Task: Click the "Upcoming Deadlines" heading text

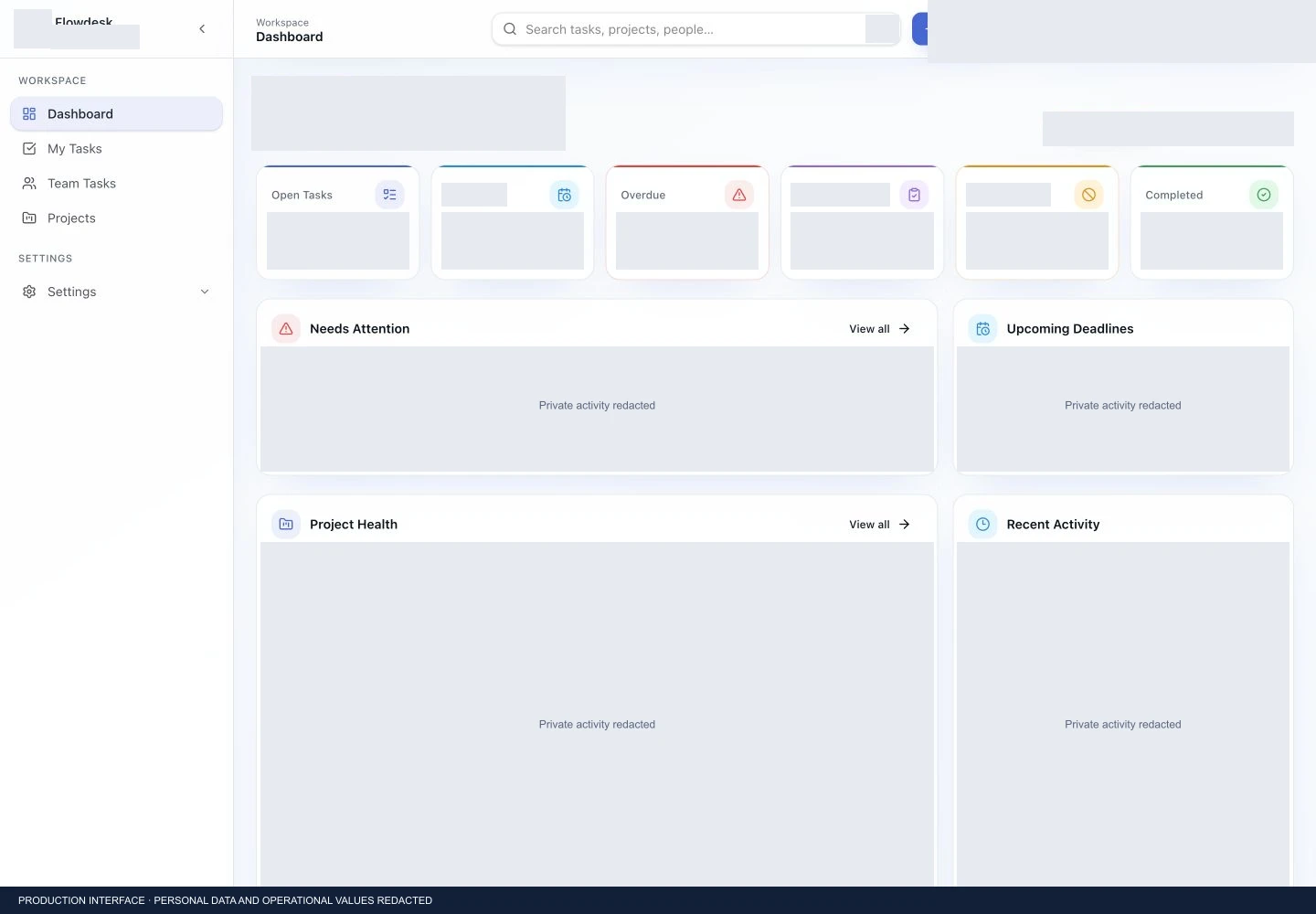Action: pos(1070,329)
